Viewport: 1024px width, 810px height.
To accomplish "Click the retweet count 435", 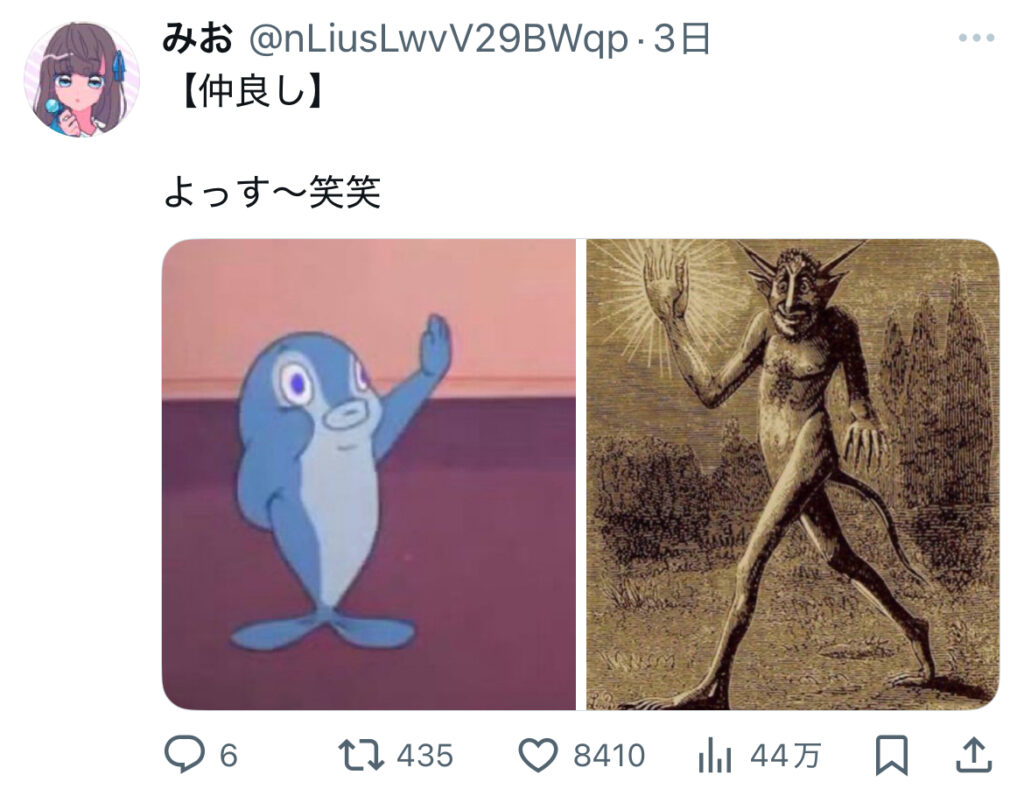I will pyautogui.click(x=425, y=756).
